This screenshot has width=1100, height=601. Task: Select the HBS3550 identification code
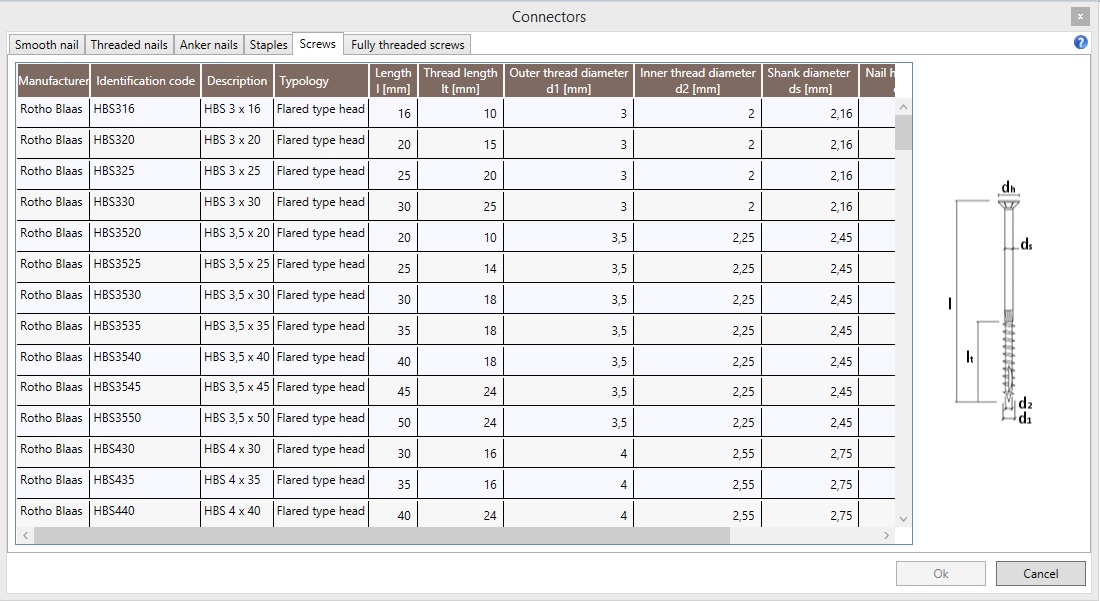[x=145, y=421]
